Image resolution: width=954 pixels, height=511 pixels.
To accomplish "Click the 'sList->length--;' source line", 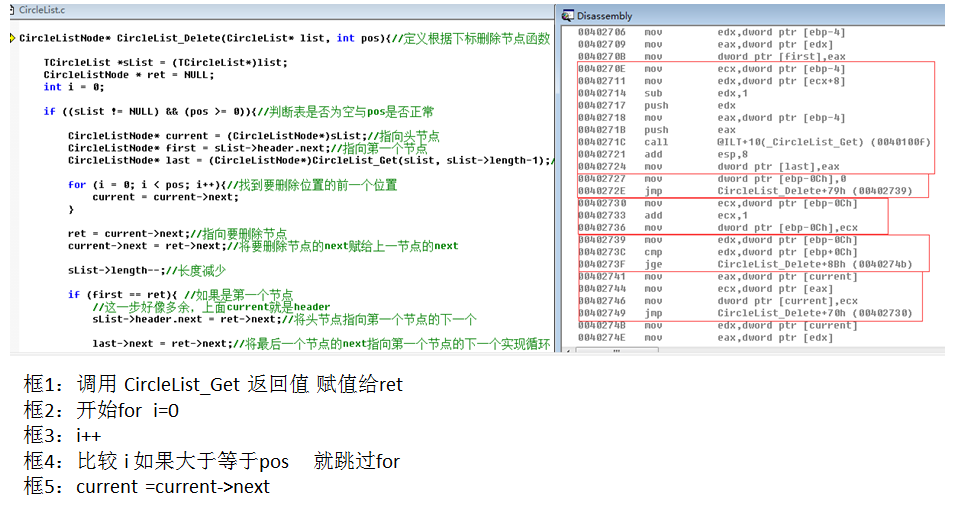I will click(147, 270).
